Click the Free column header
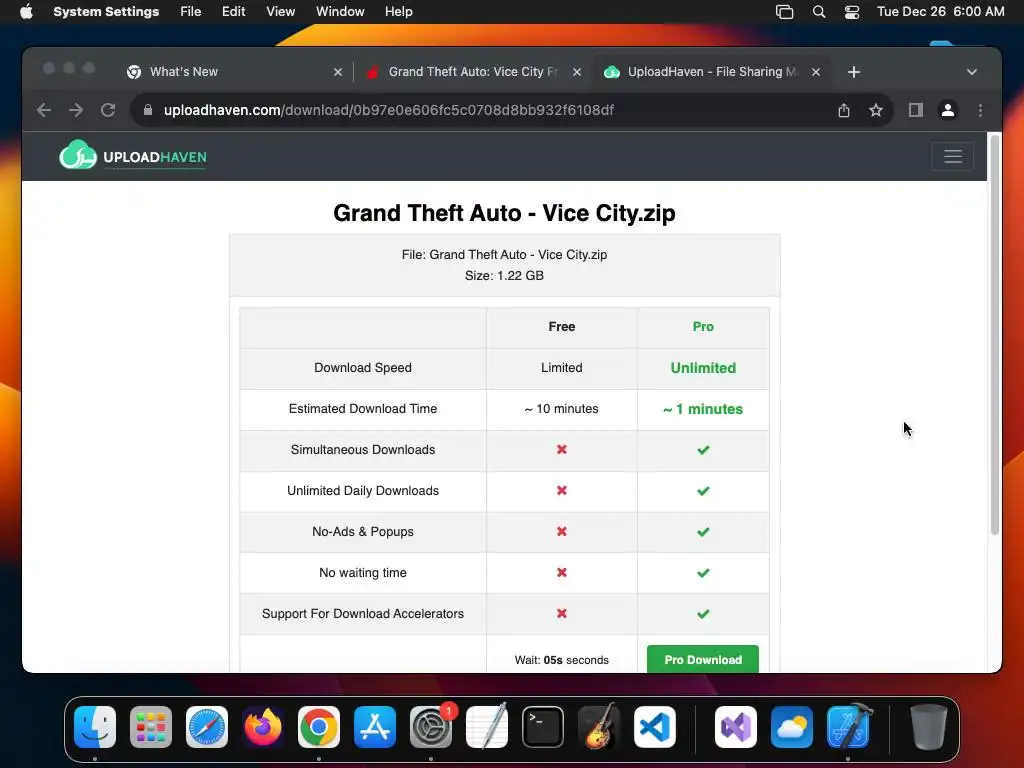This screenshot has width=1024, height=768. coord(562,327)
